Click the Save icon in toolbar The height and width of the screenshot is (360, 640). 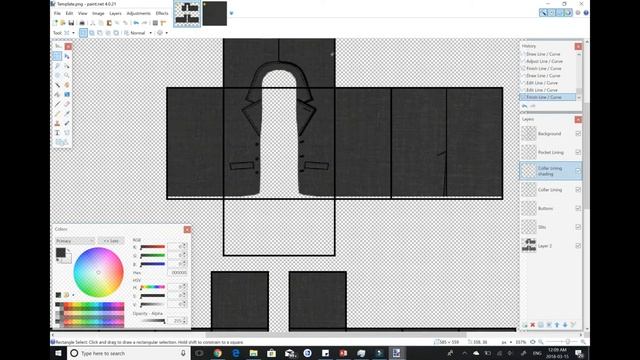71,23
